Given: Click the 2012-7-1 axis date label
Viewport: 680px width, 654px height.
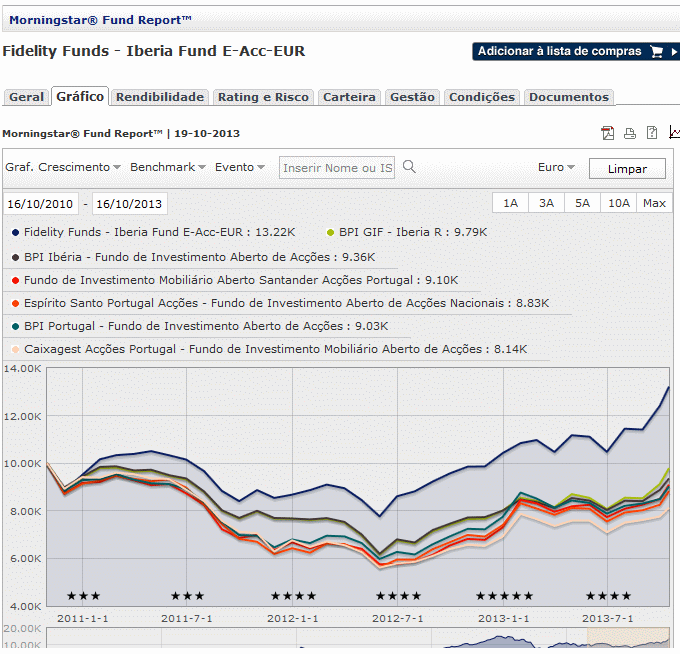Looking at the screenshot, I should point(398,618).
